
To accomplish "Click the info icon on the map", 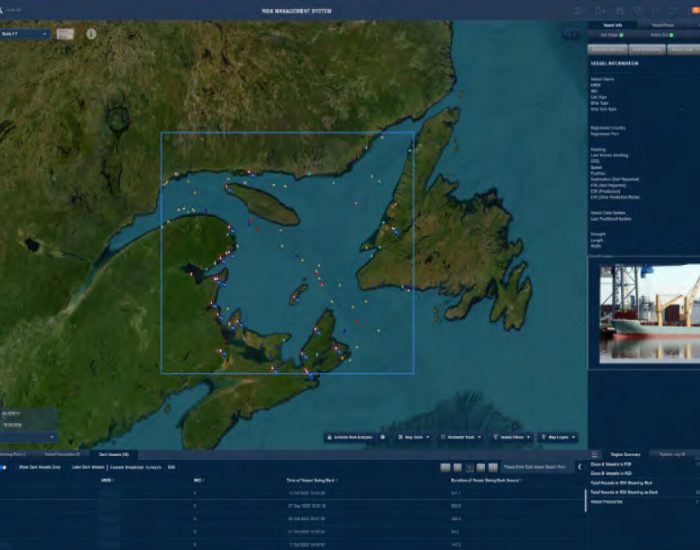I will (x=91, y=33).
